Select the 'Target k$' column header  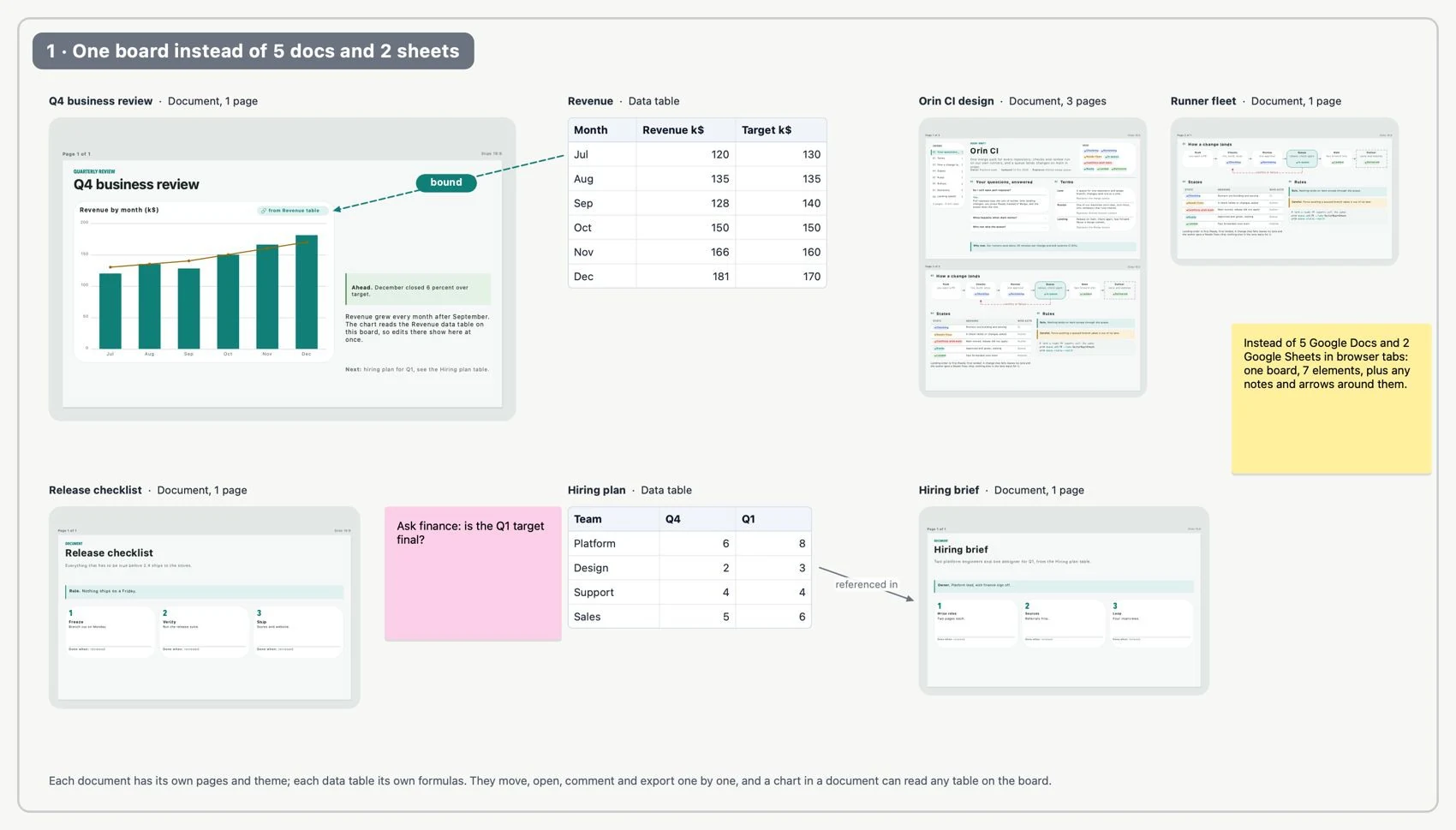[781, 130]
